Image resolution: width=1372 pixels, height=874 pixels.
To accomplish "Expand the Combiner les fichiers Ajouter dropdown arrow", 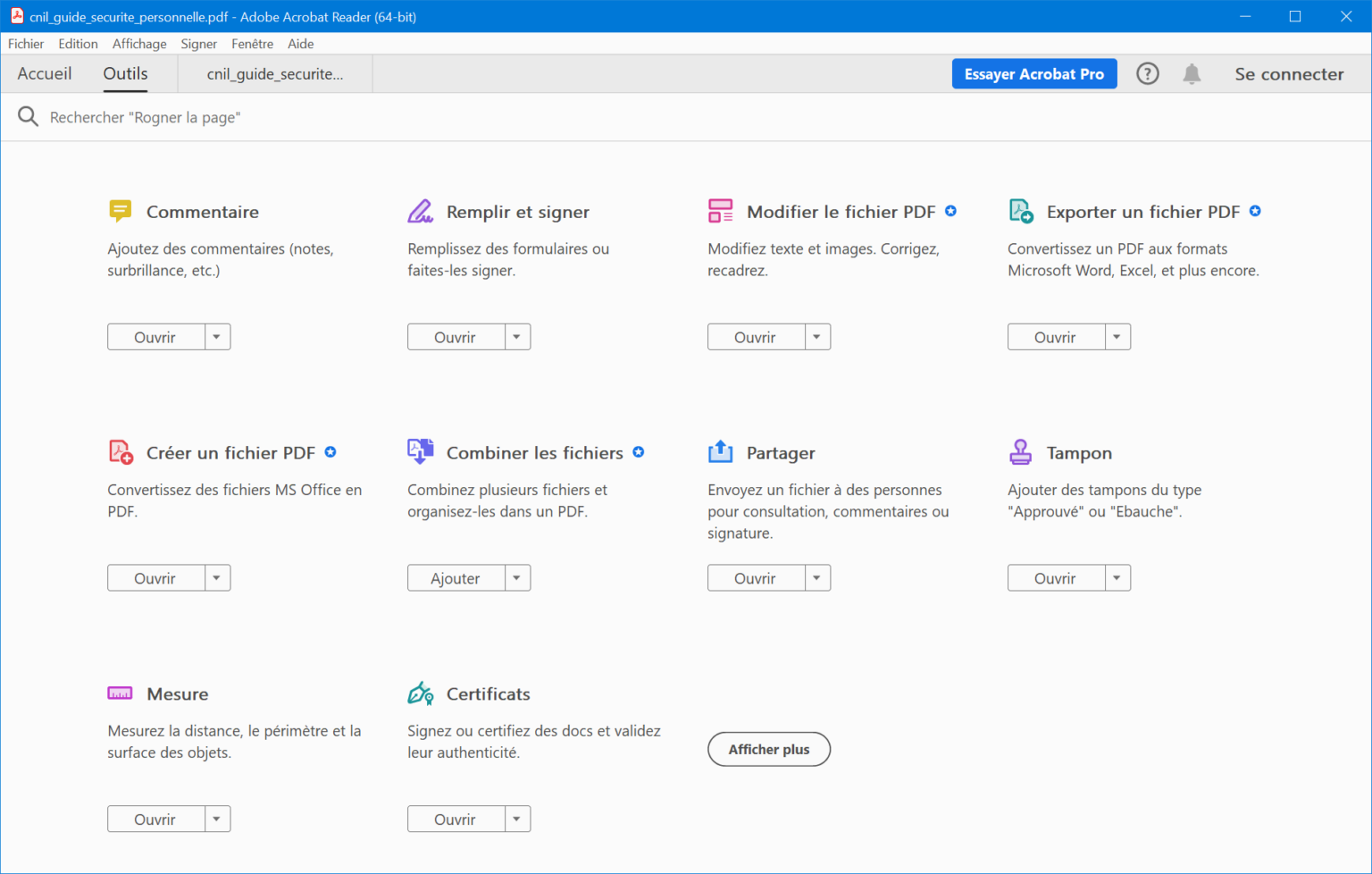I will [x=517, y=578].
